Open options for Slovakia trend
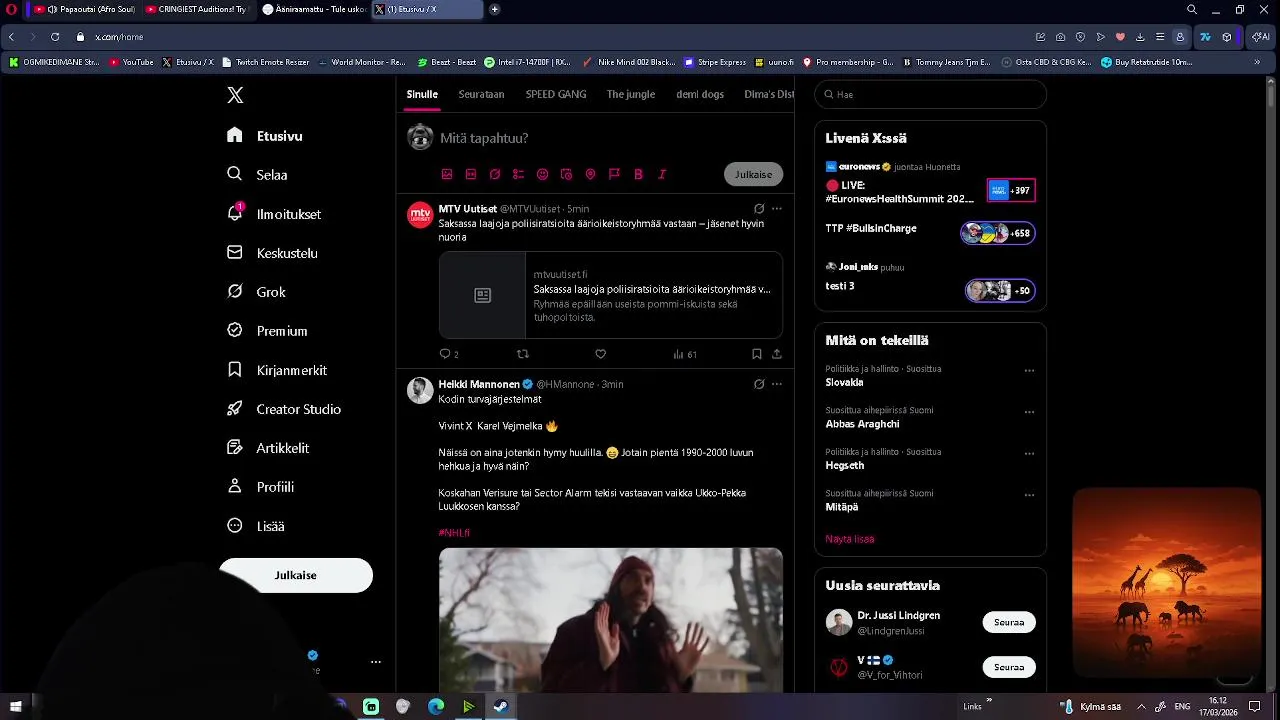 tap(1029, 370)
